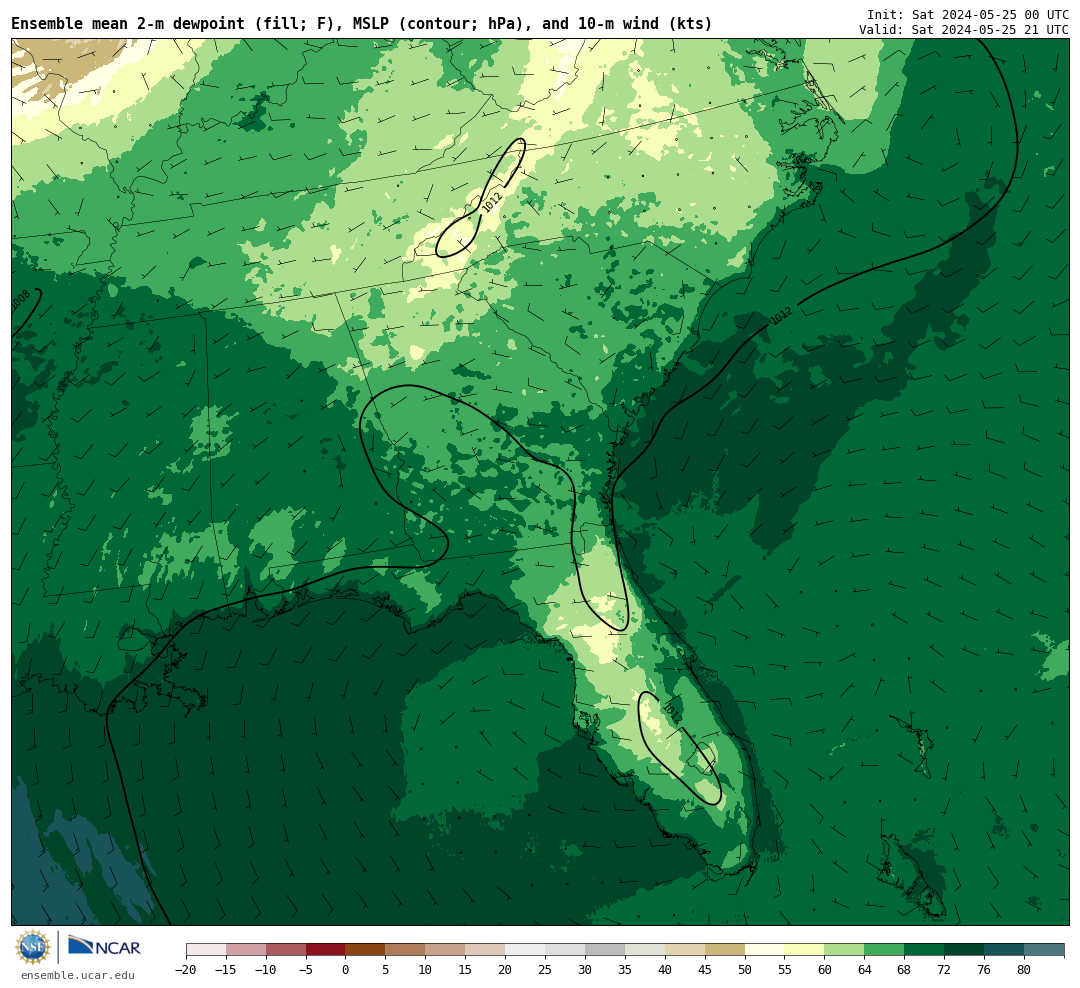The width and height of the screenshot is (1080, 988).
Task: Click the '25' colorbar tick label
Action: coord(546,969)
